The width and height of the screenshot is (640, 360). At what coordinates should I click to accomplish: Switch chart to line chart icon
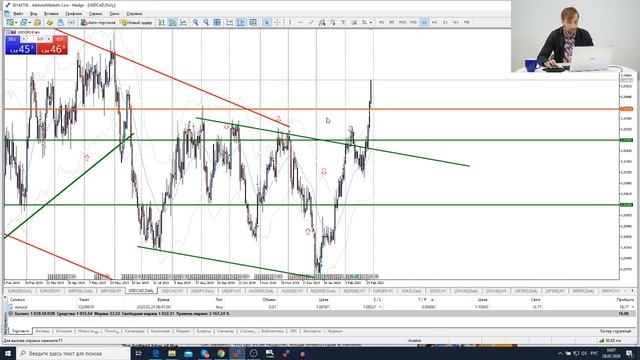[183, 22]
